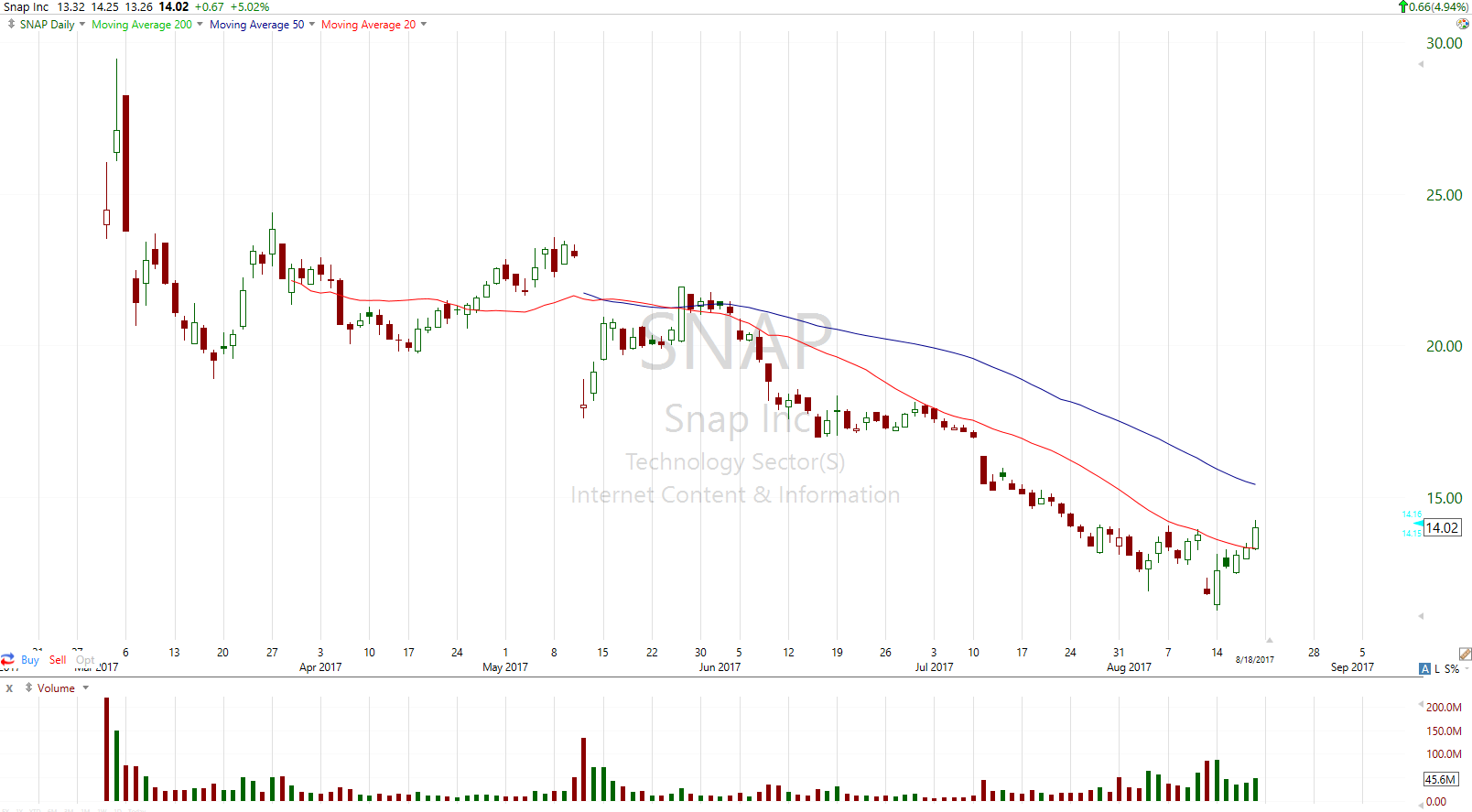Click the bold 14.02 last price in header

click(174, 6)
